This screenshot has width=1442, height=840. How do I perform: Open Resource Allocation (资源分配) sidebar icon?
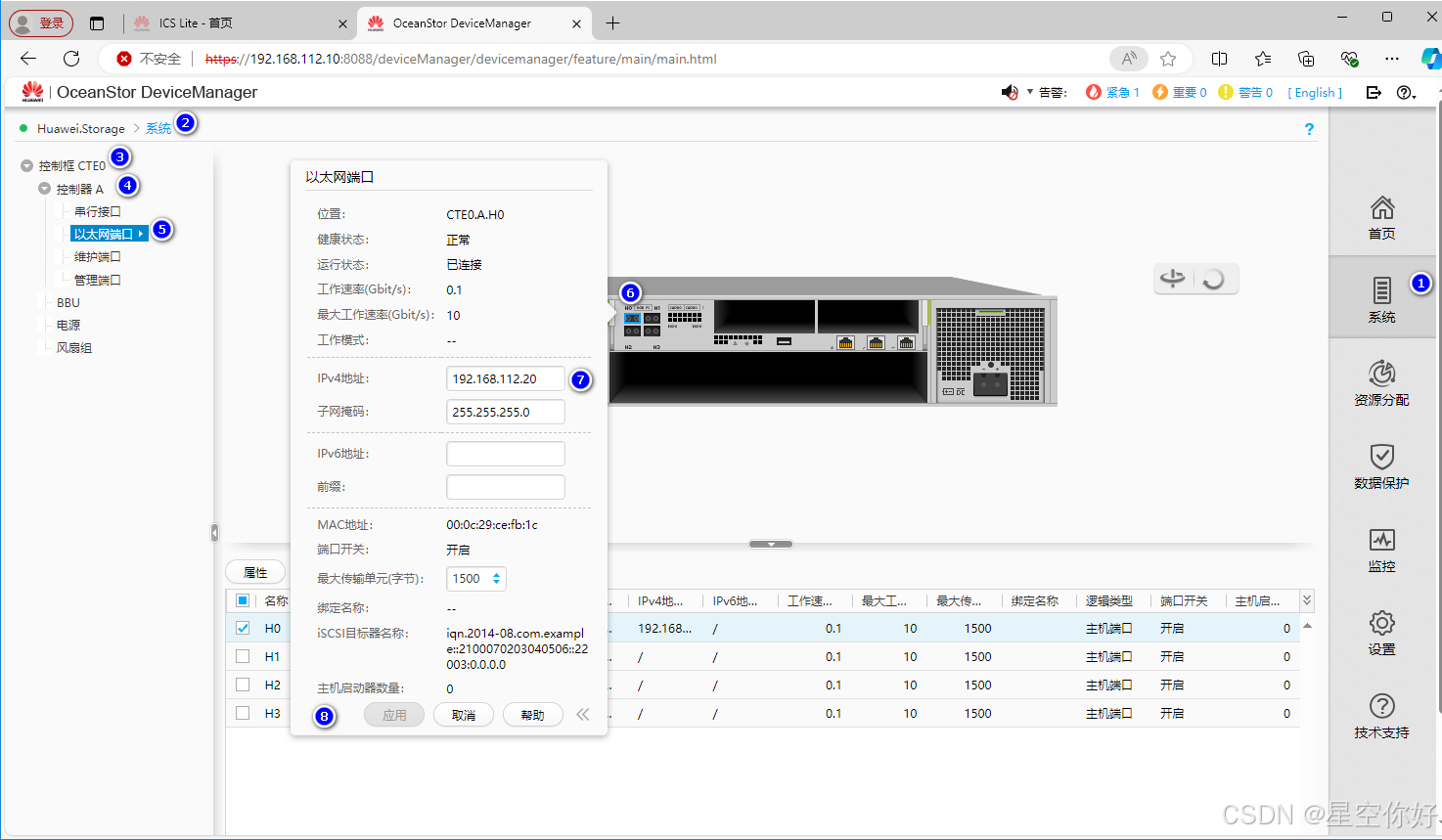point(1381,383)
